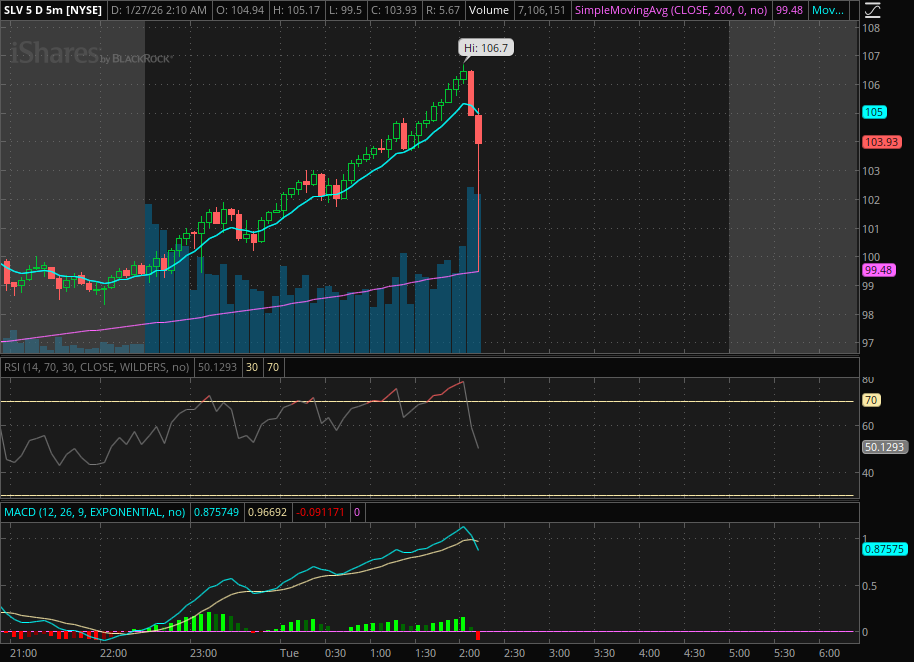Screen dimensions: 914x662
Task: Click the cyan 0.87575 tag on the MACD axis
Action: tap(884, 549)
